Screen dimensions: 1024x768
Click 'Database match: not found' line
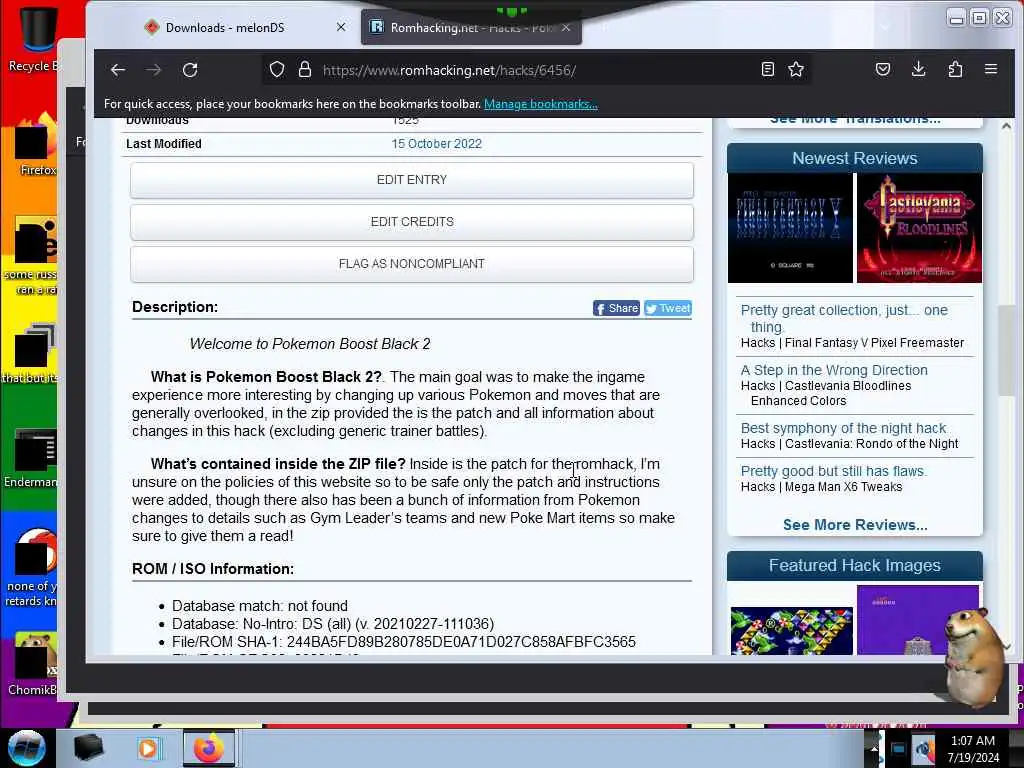pos(260,606)
